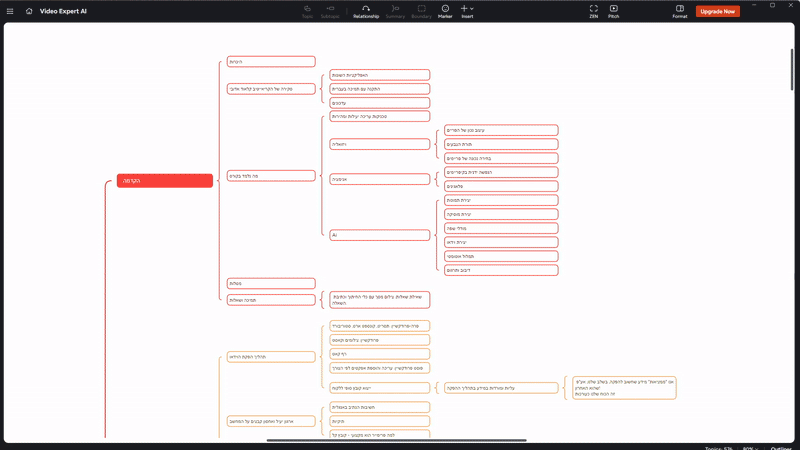Start Pitch presentation mode
The width and height of the screenshot is (800, 450).
click(x=614, y=11)
